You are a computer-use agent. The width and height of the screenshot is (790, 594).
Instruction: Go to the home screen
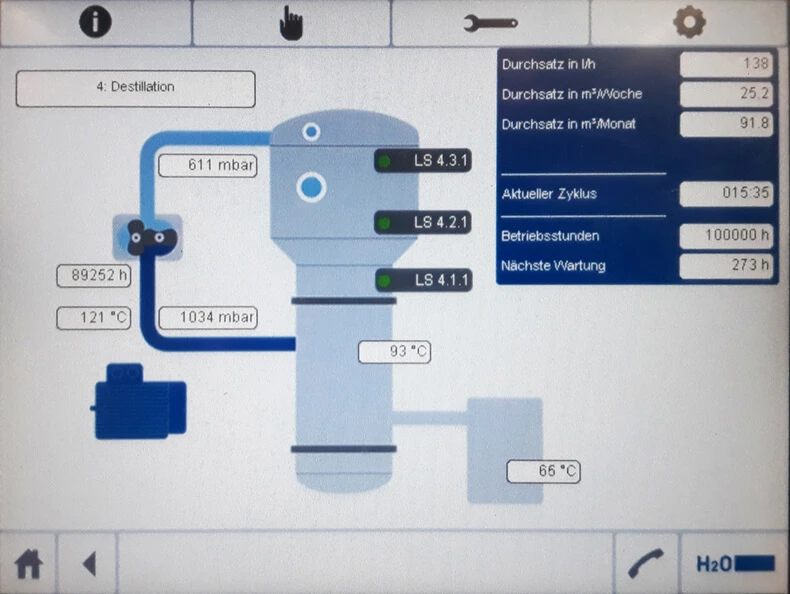28,564
